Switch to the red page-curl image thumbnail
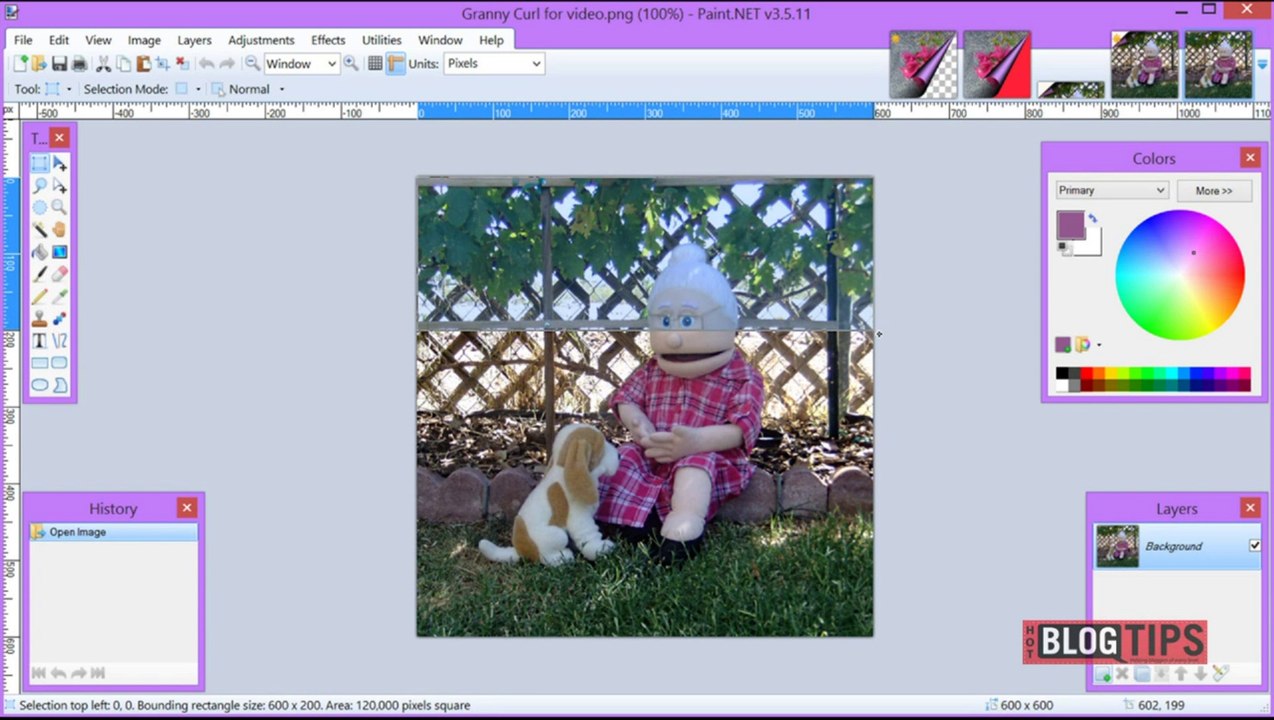Viewport: 1274px width, 720px height. (997, 65)
